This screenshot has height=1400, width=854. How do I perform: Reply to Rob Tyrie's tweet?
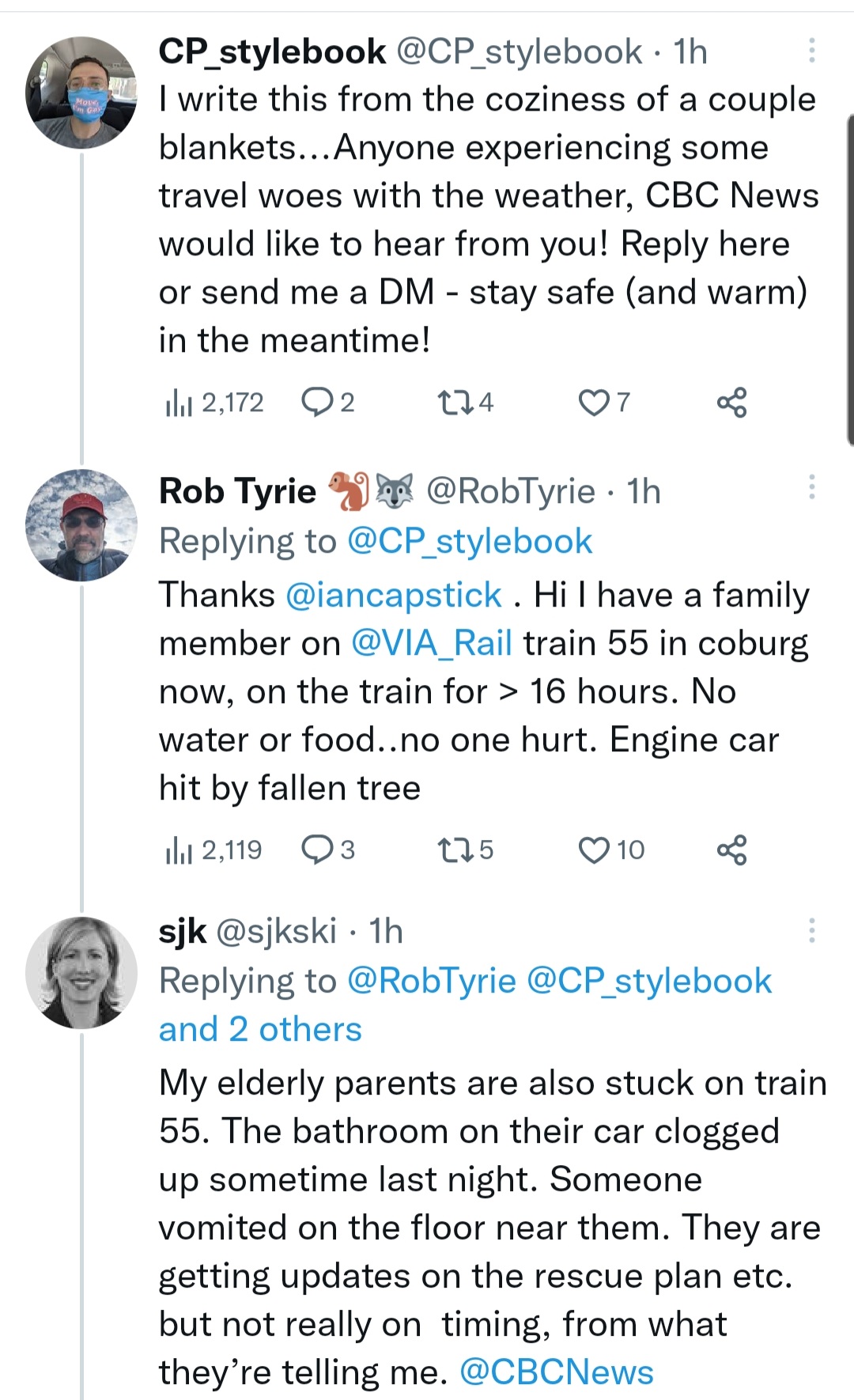click(x=318, y=850)
